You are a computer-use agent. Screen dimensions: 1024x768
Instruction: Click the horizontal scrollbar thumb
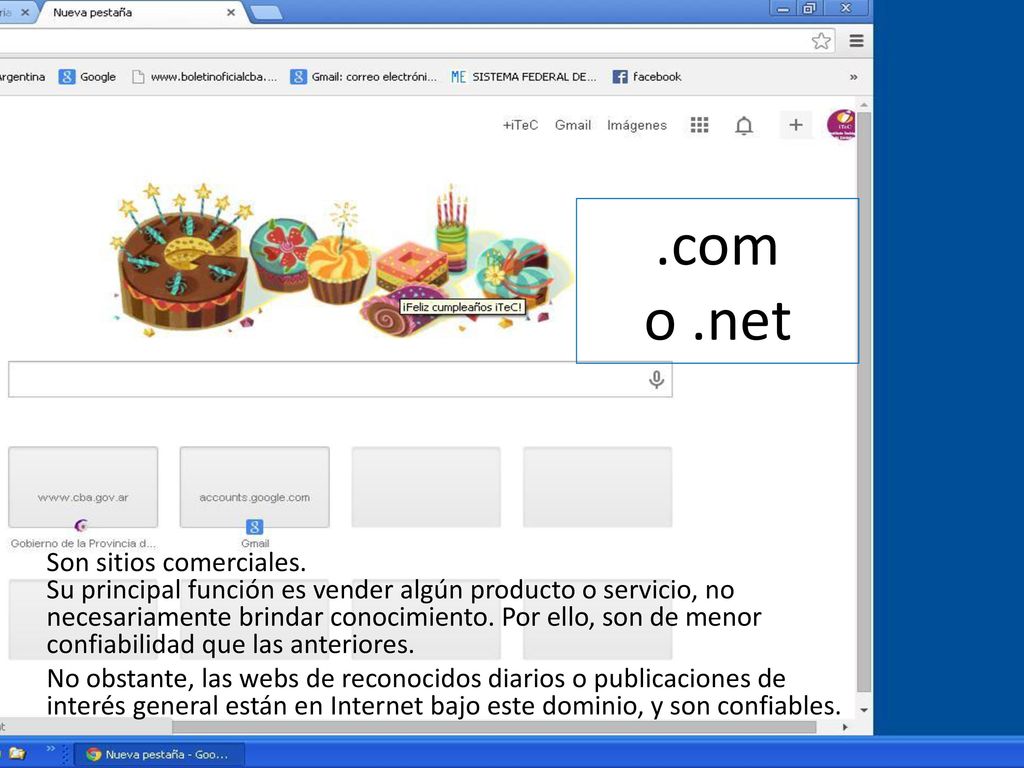pos(494,727)
